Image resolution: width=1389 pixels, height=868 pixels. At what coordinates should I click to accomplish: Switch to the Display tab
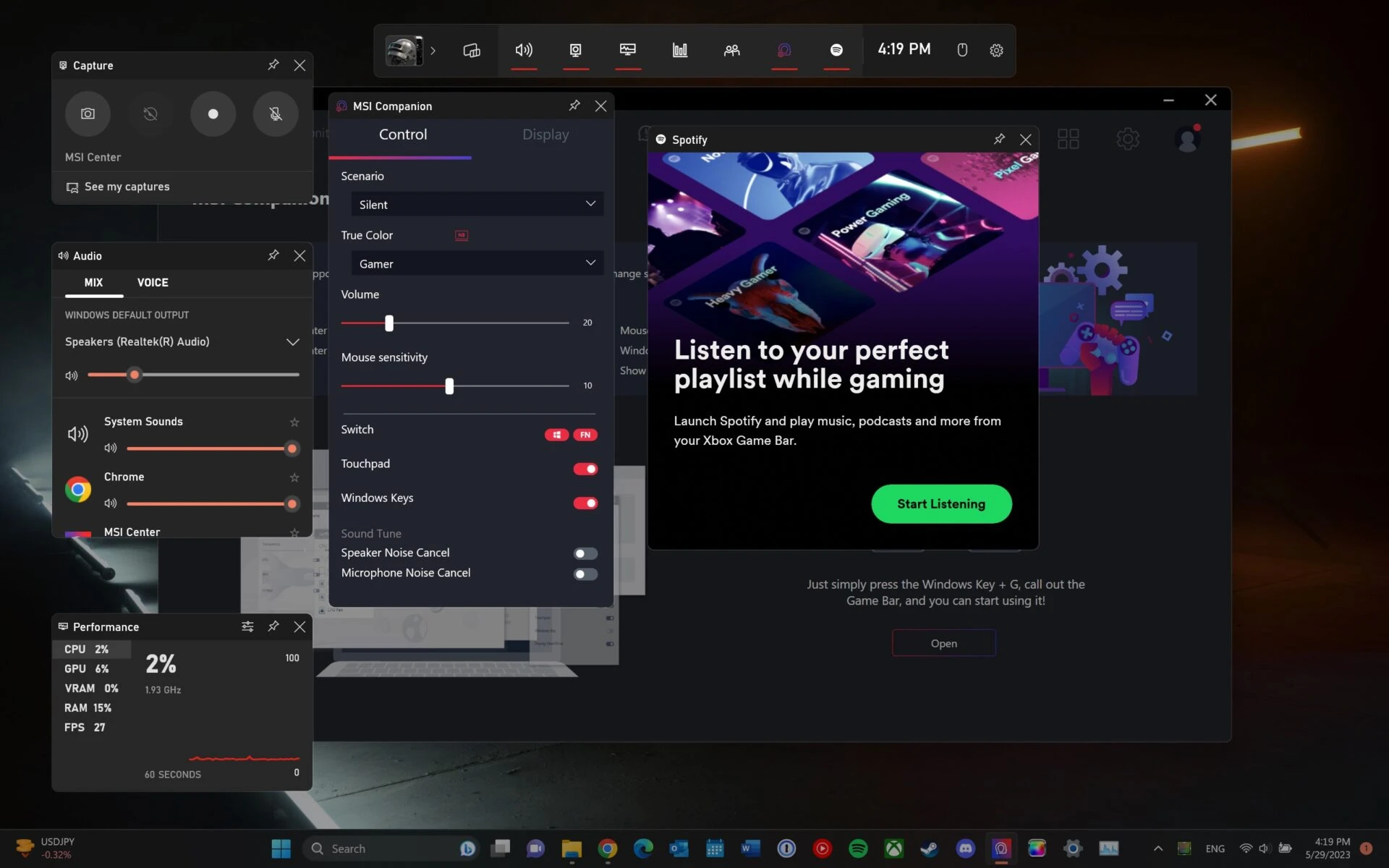pos(545,135)
